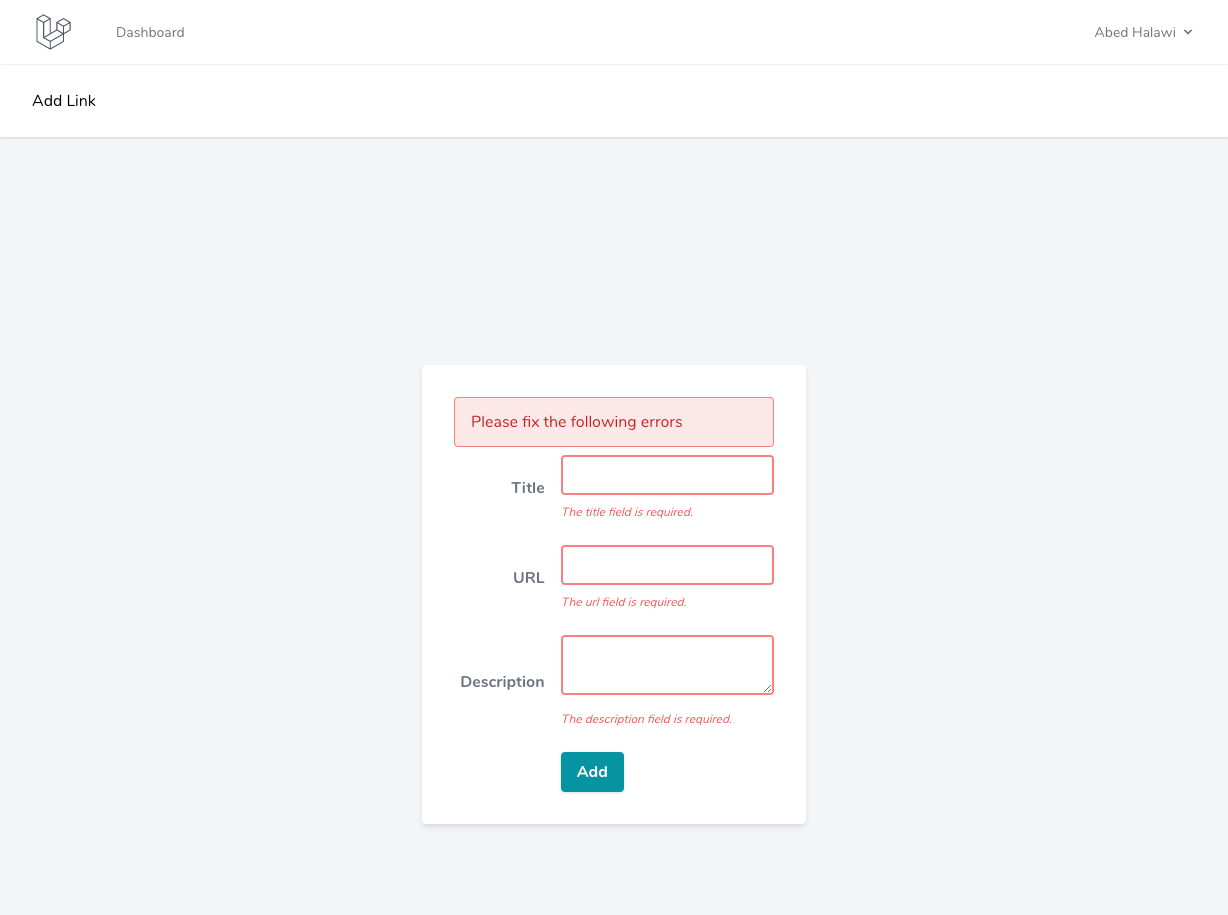The width and height of the screenshot is (1228, 915).
Task: Select the url field is required message
Action: (x=623, y=601)
